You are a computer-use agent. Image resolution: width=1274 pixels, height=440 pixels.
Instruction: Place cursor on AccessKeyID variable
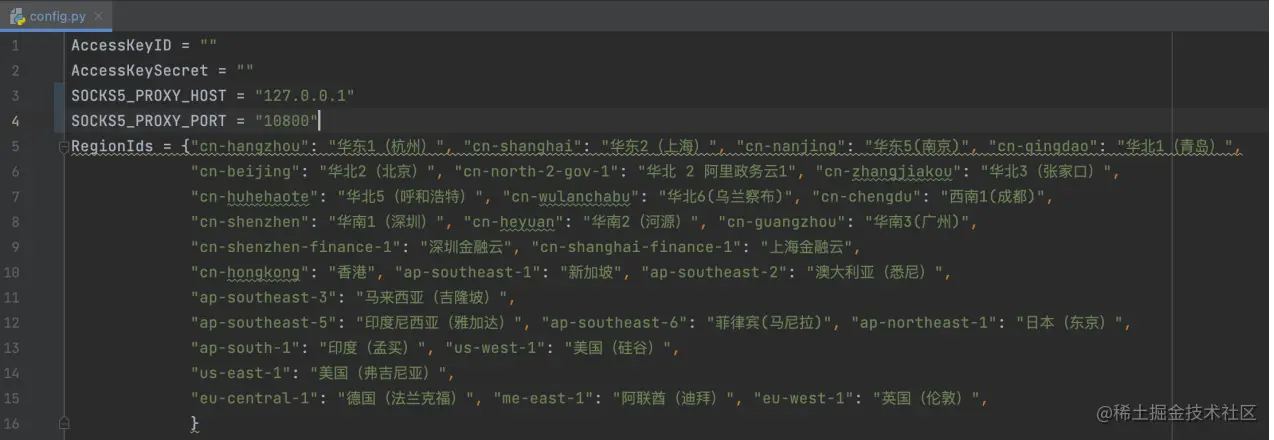click(x=120, y=46)
